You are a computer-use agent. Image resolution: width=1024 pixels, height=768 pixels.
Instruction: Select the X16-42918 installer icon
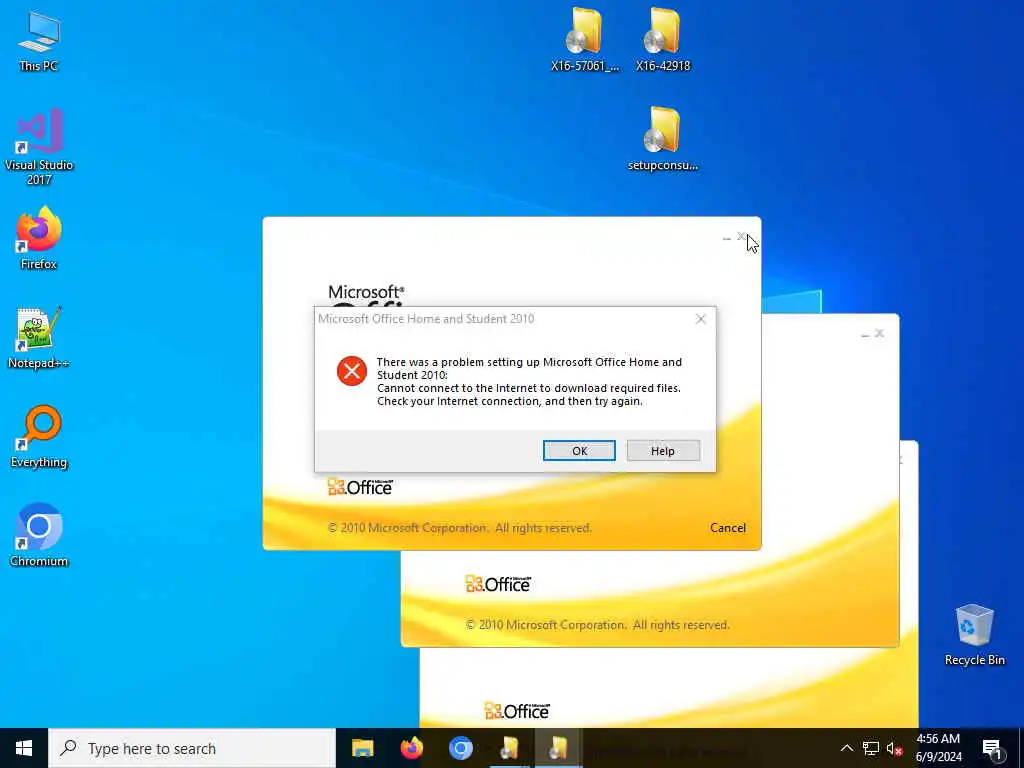point(663,39)
